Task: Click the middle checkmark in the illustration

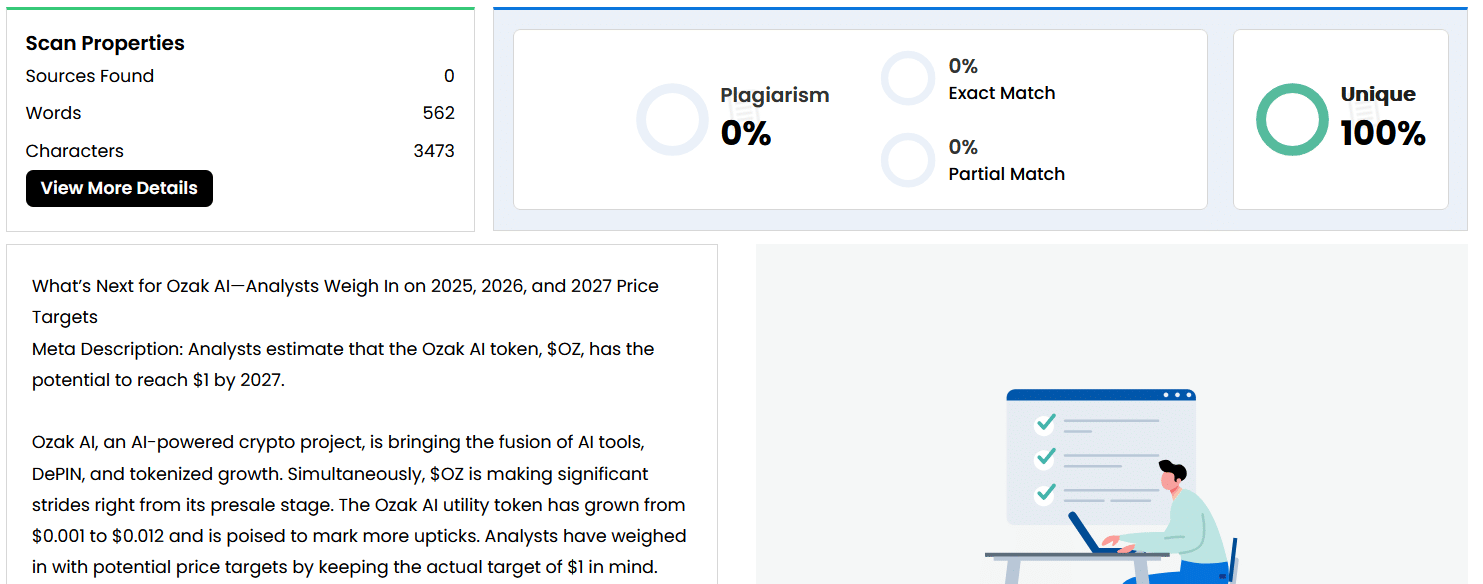Action: click(1045, 457)
